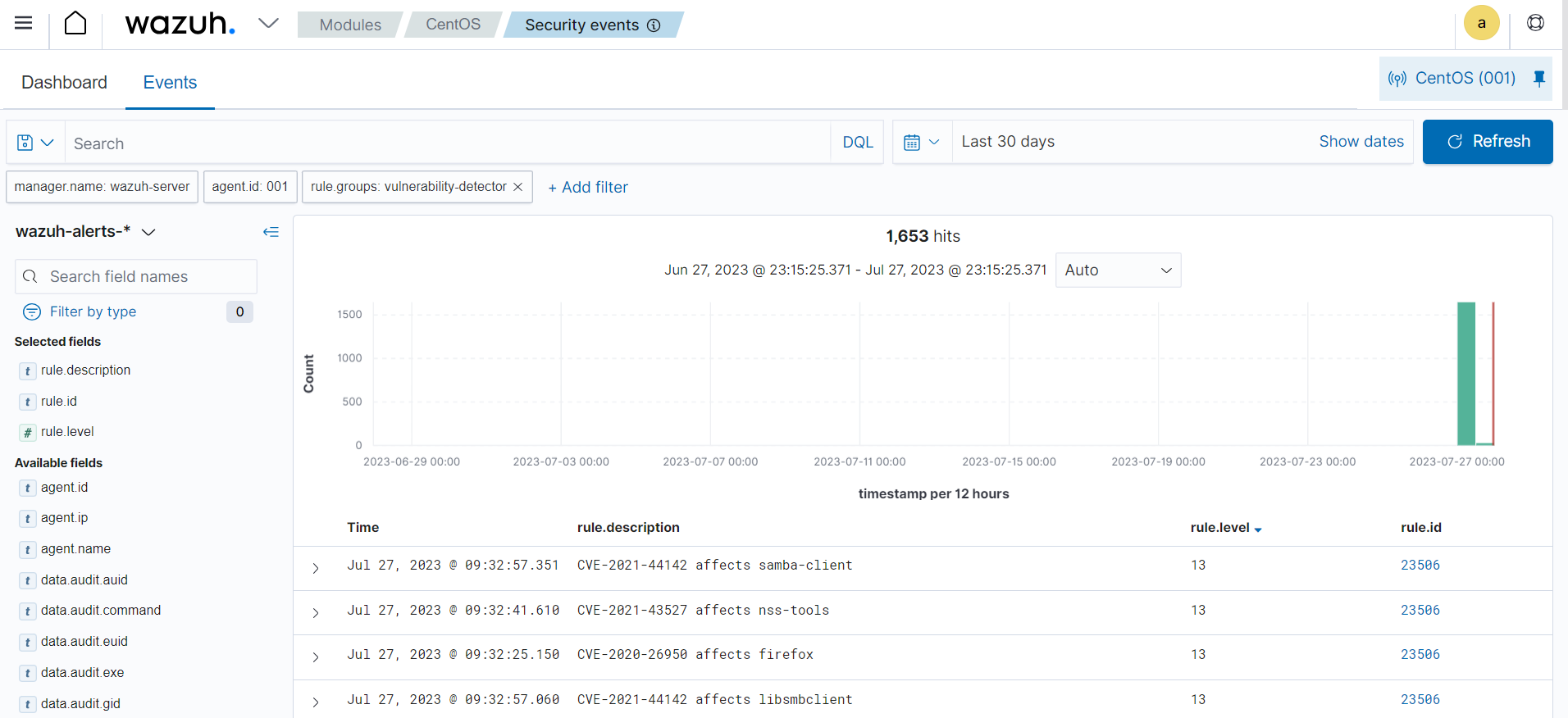This screenshot has height=718, width=1568.
Task: Select rule.level selected field
Action: [x=67, y=432]
